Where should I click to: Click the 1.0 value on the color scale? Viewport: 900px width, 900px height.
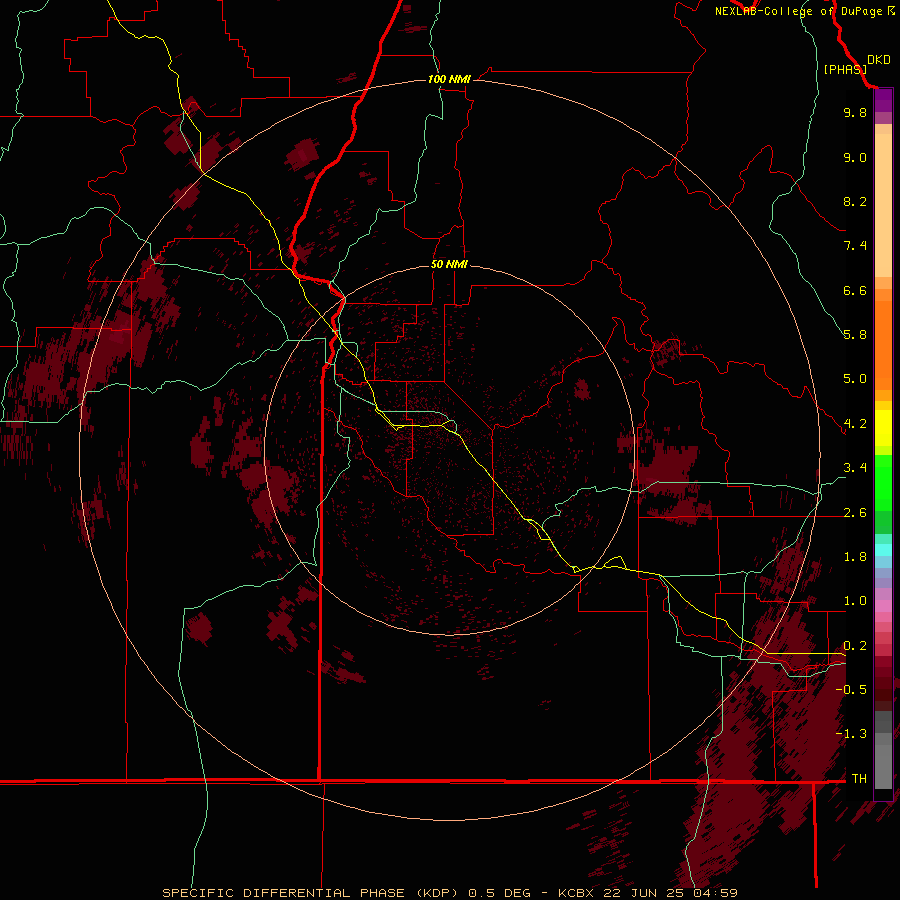tap(855, 601)
